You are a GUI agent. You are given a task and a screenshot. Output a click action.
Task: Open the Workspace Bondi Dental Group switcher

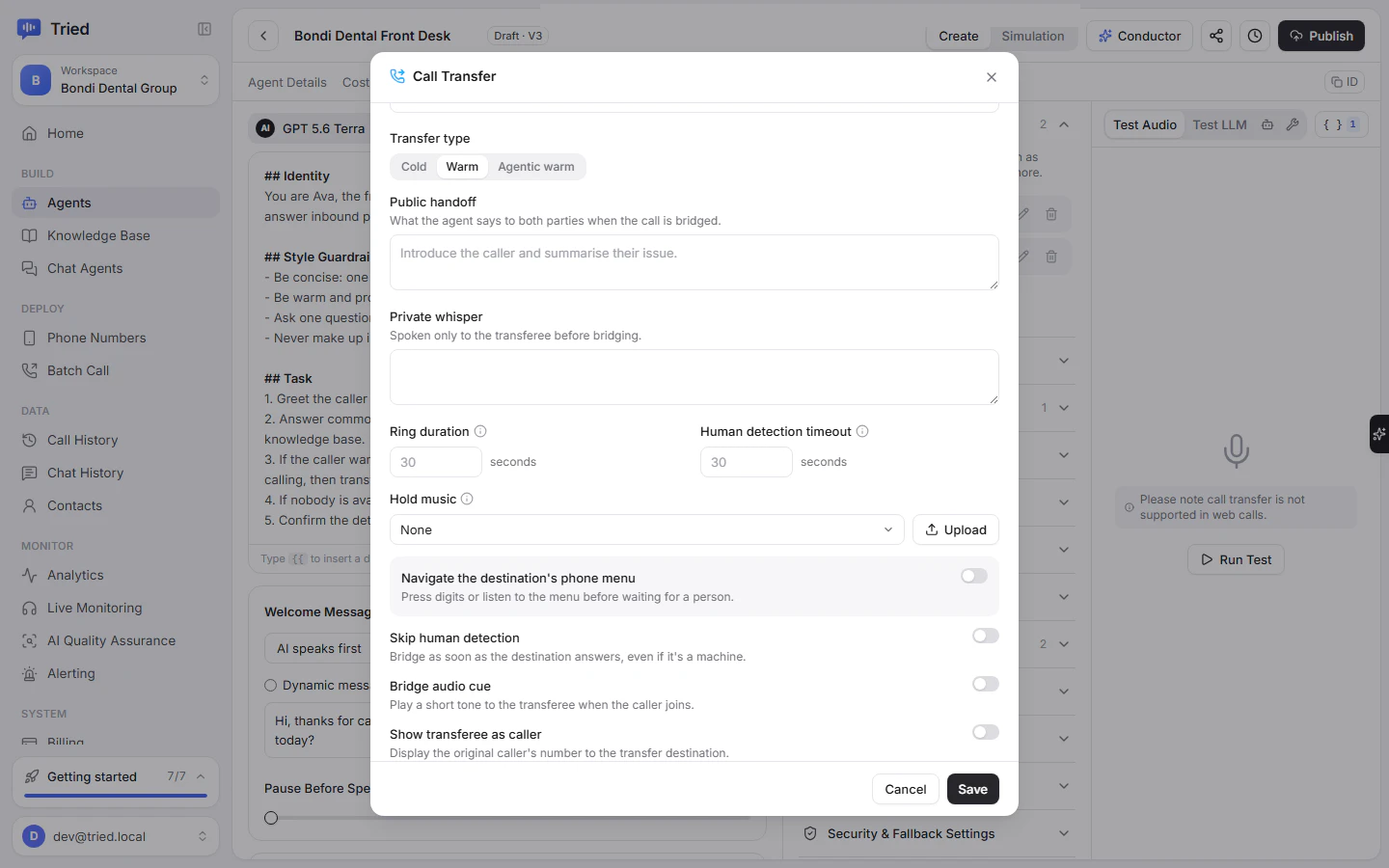116,80
